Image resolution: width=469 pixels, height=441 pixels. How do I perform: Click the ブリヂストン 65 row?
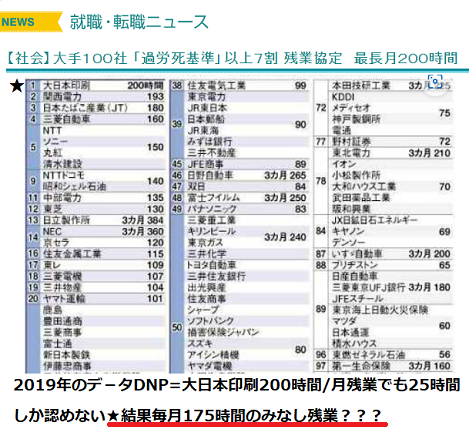click(383, 265)
